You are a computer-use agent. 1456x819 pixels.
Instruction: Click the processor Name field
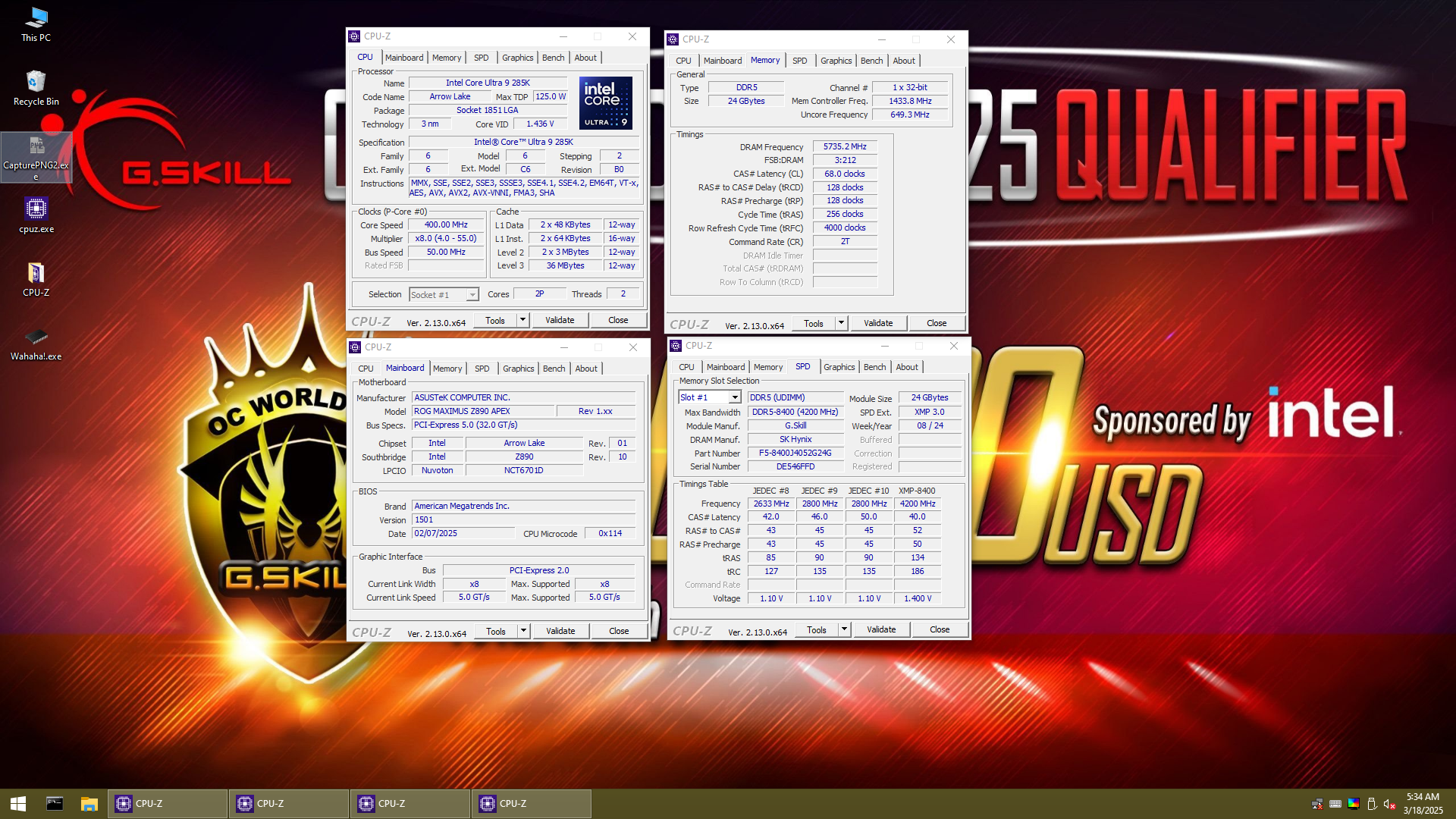(488, 83)
